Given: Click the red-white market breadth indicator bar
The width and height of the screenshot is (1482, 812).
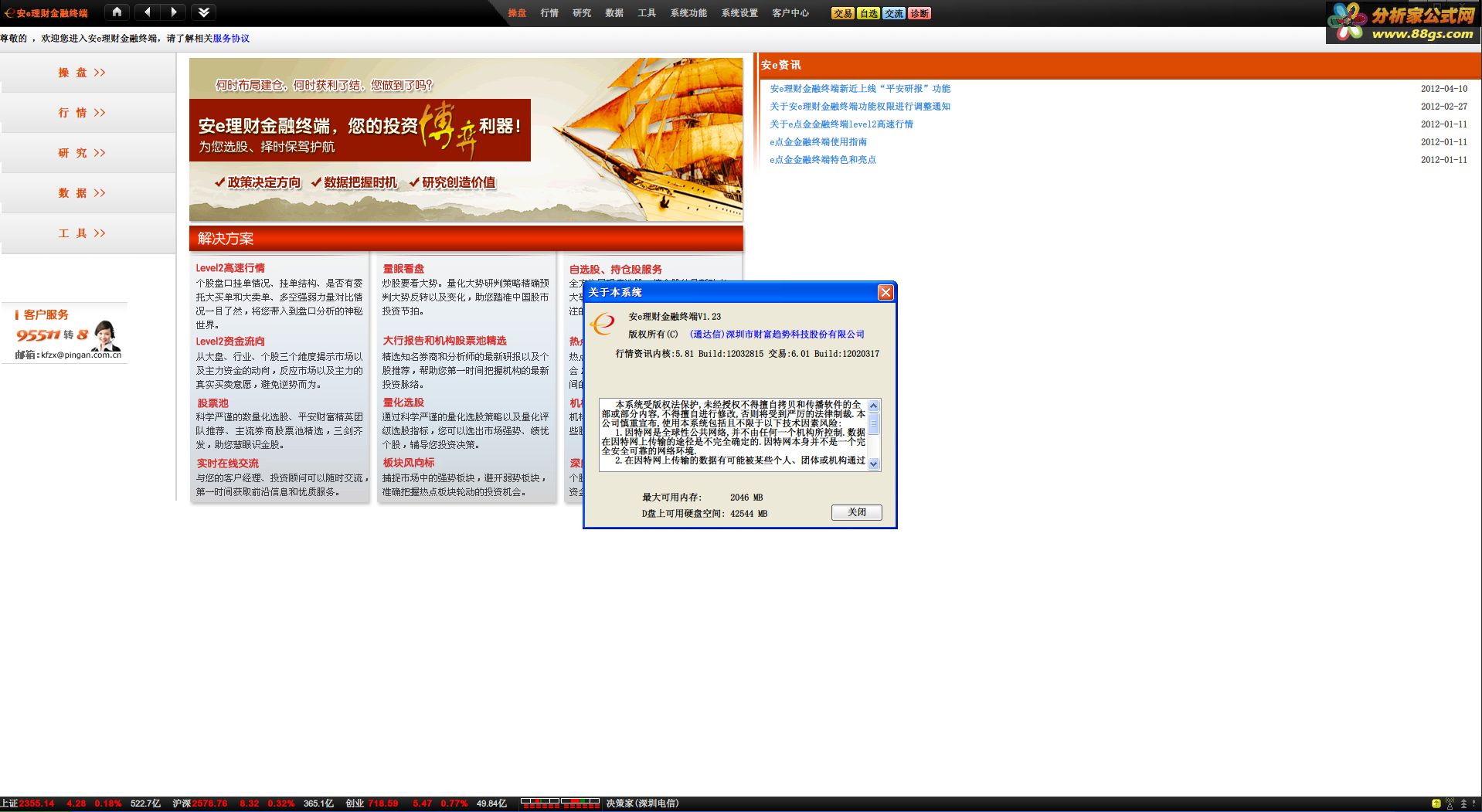Looking at the screenshot, I should tap(560, 804).
